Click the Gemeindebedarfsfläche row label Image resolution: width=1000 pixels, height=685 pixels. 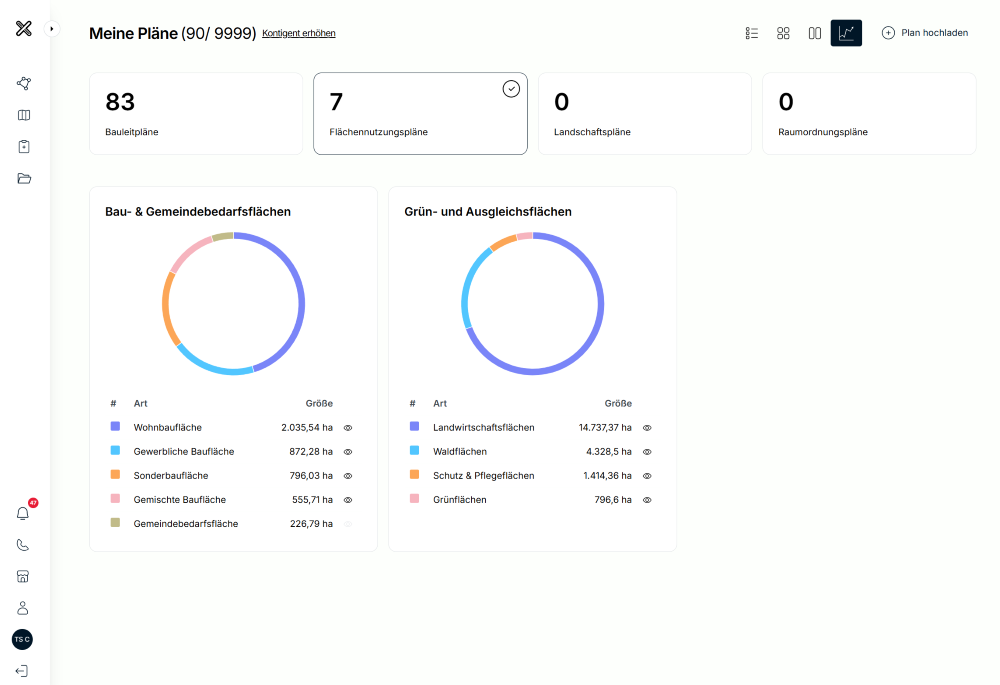[186, 524]
